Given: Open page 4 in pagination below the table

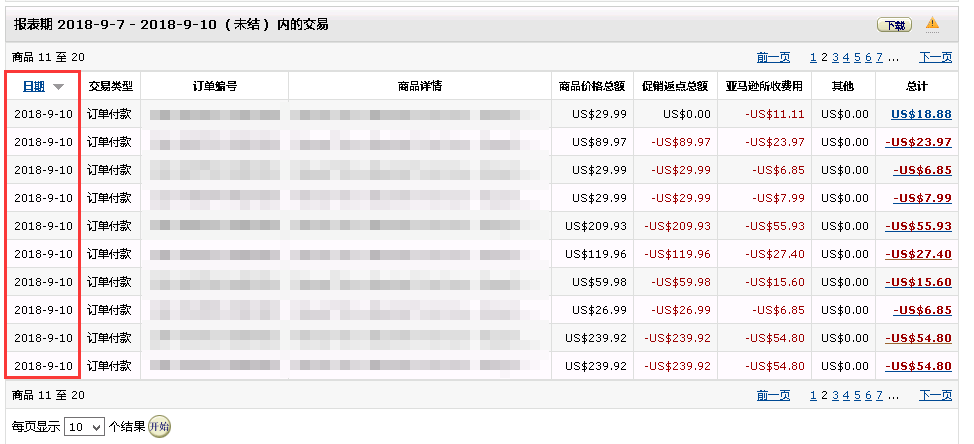Looking at the screenshot, I should (846, 395).
